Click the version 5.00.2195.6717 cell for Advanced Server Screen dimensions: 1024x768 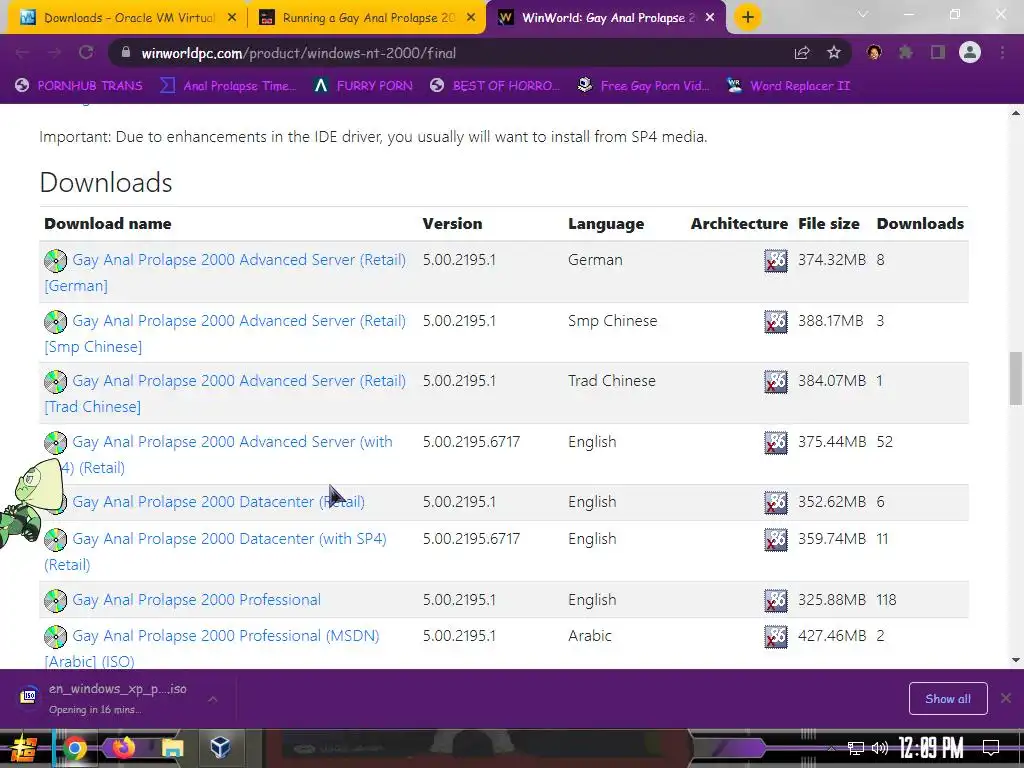pos(471,442)
